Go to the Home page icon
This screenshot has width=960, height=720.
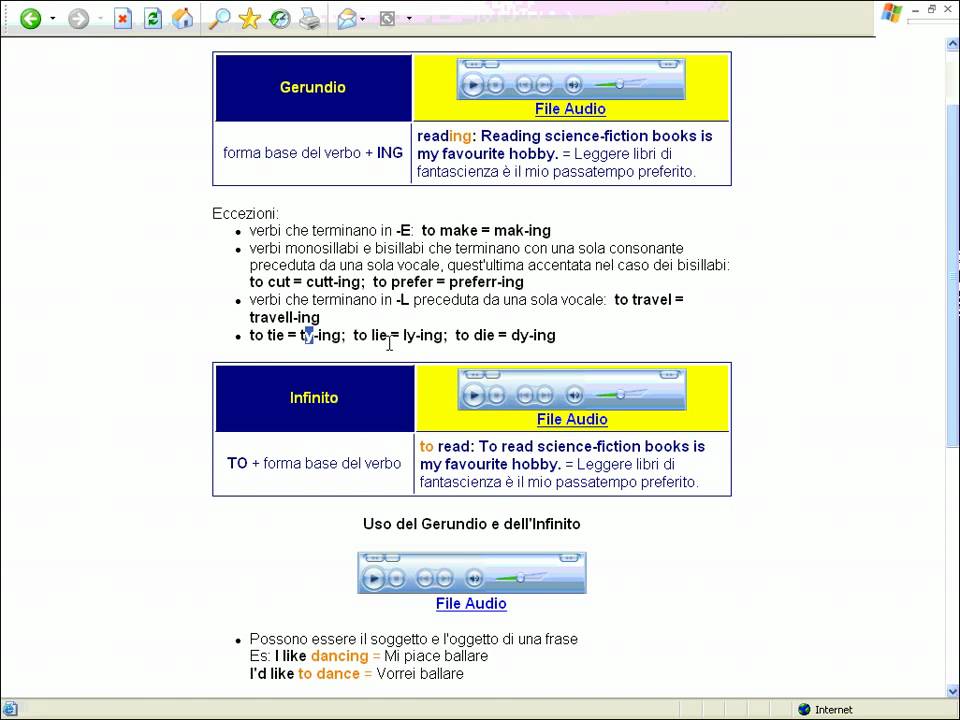tap(182, 18)
